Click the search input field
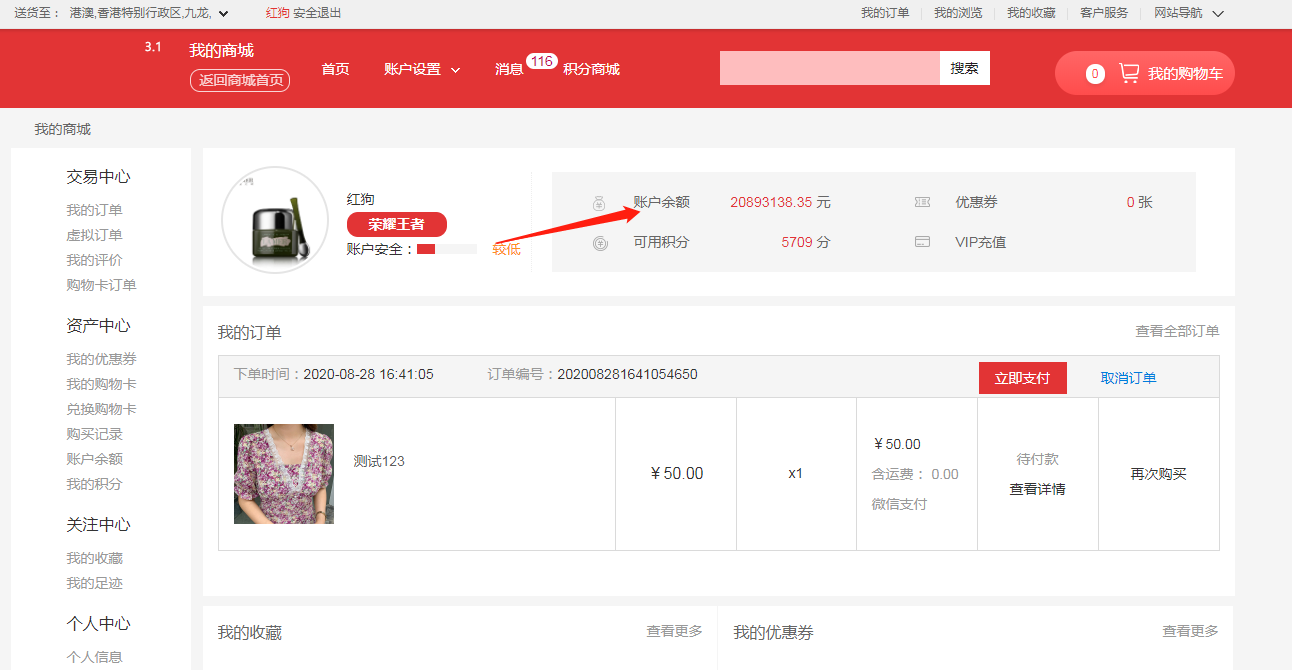 click(829, 68)
